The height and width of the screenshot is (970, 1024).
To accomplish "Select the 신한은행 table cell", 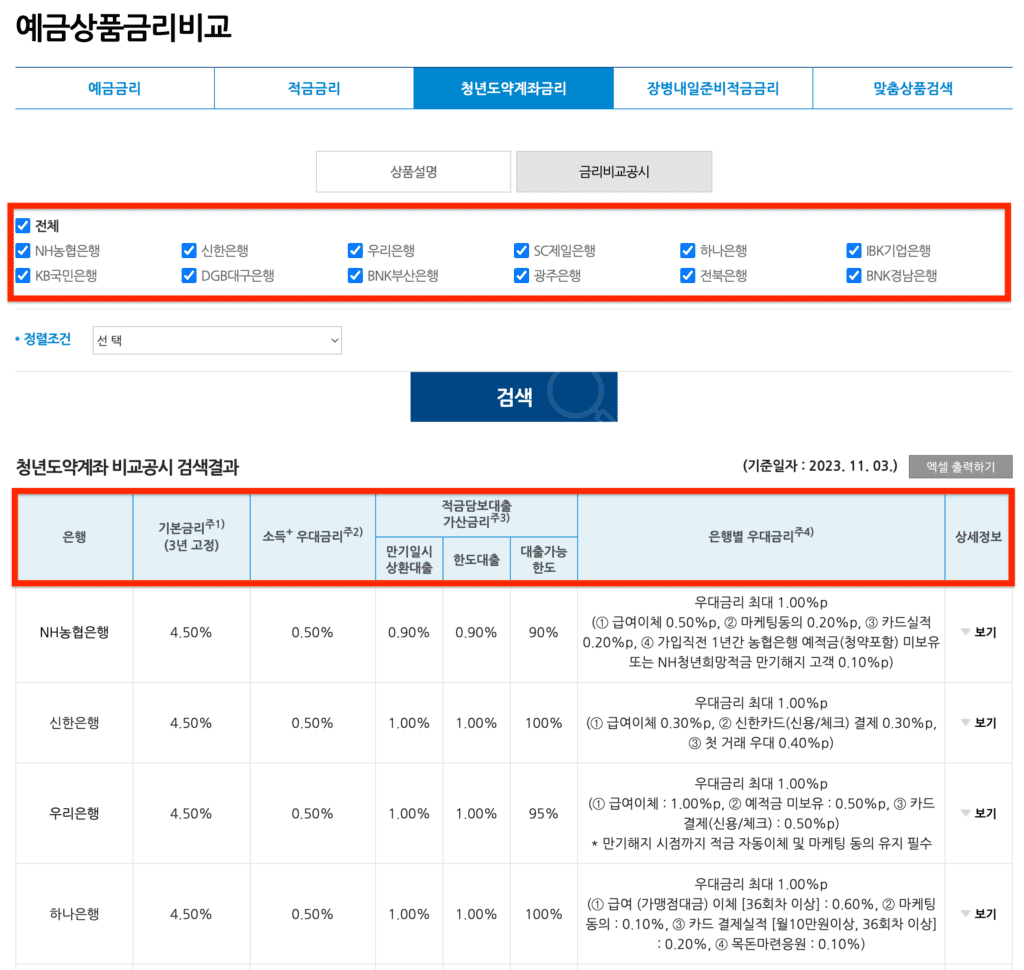I will tap(74, 723).
